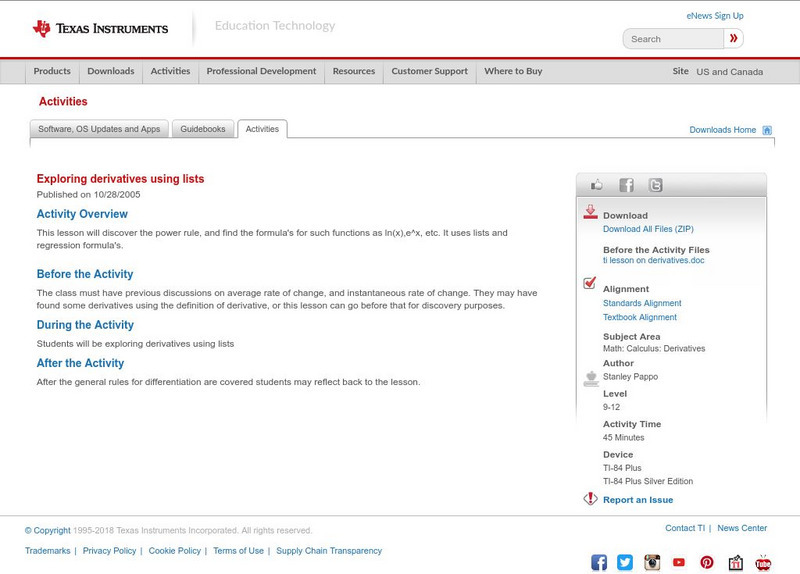800x574 pixels.
Task: Open Textbook Alignment link
Action: pyautogui.click(x=640, y=317)
